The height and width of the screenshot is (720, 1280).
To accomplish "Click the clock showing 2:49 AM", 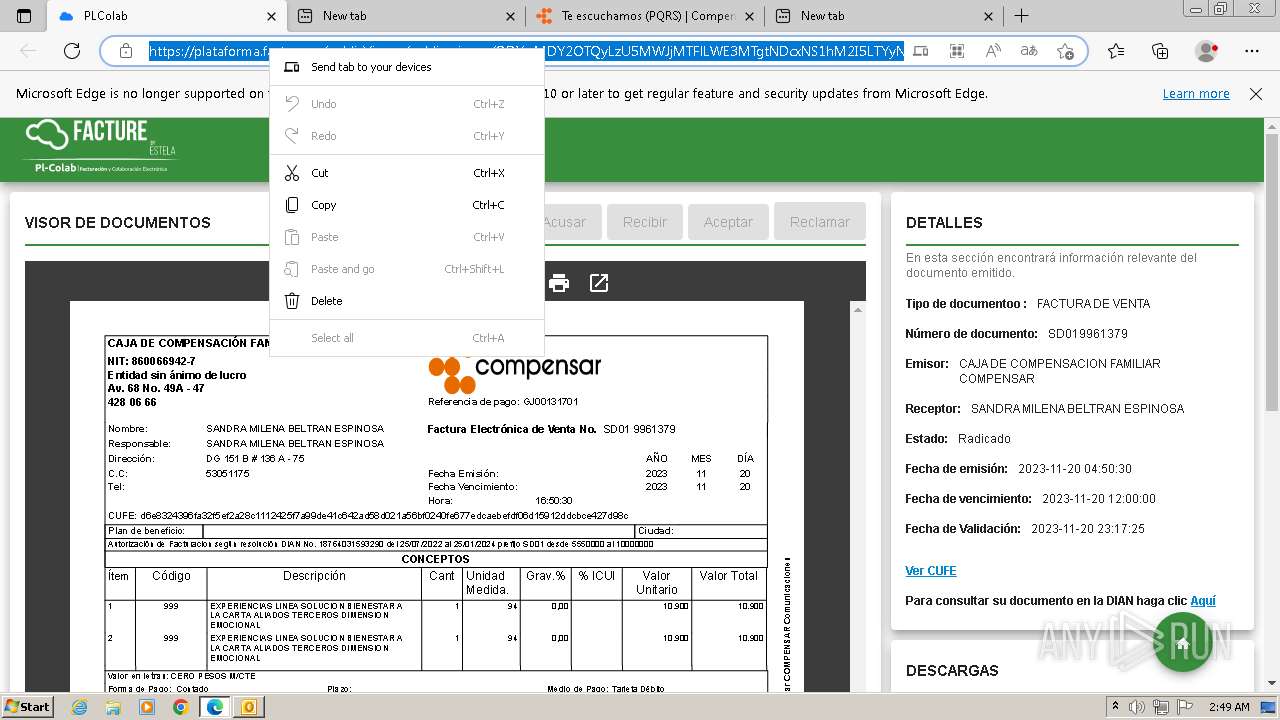I will pos(1228,707).
